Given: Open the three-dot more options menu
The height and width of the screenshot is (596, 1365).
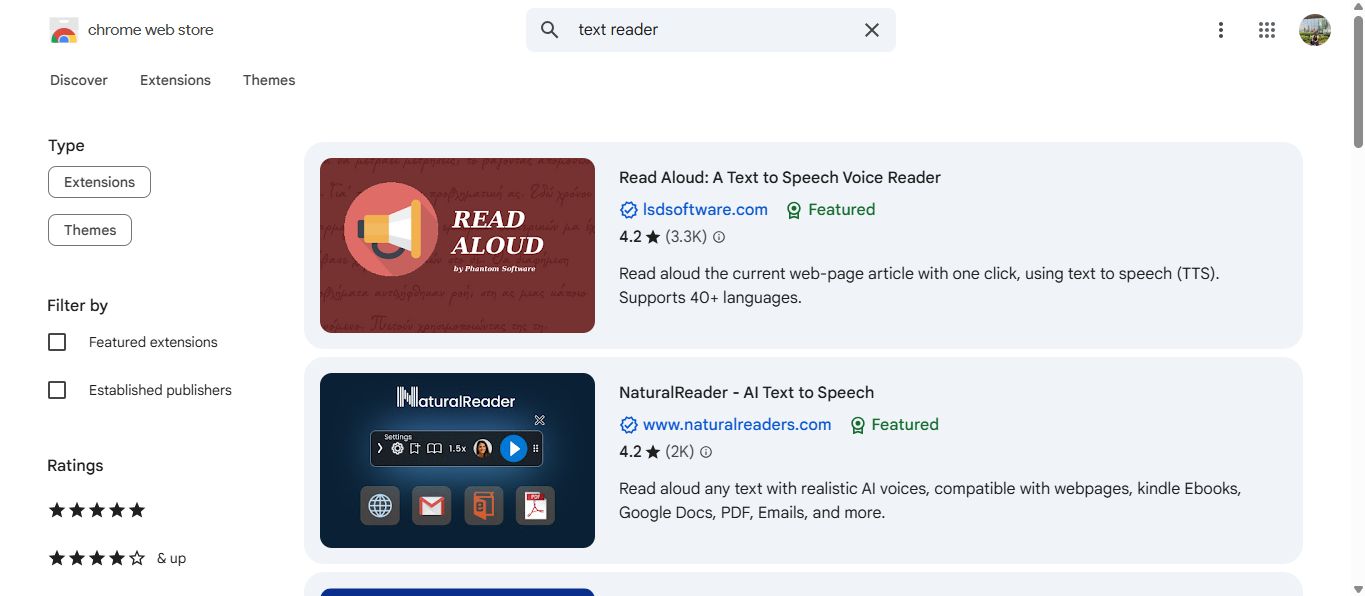Looking at the screenshot, I should click(x=1221, y=30).
